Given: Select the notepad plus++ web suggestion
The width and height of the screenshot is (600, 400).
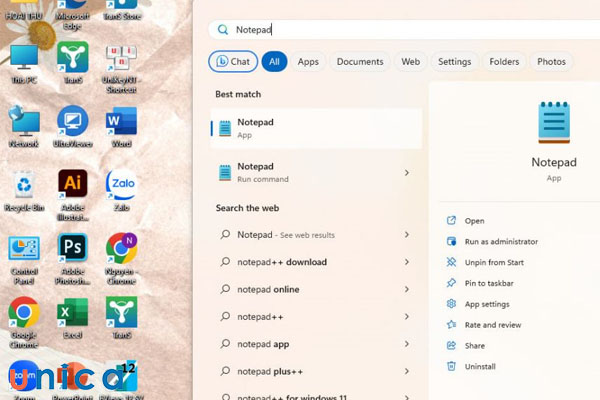Looking at the screenshot, I should point(316,371).
